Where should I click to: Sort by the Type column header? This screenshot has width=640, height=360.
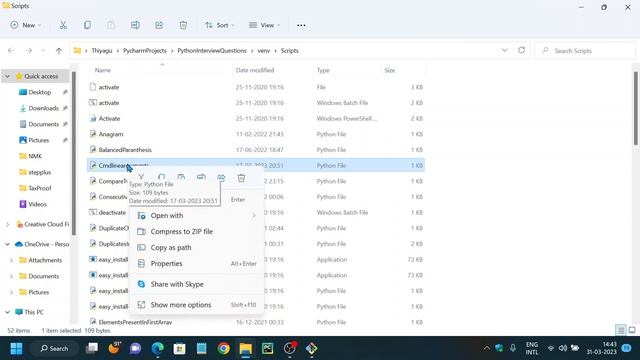point(323,70)
